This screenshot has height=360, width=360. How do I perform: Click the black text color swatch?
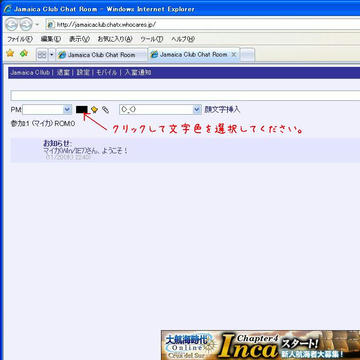pos(82,110)
